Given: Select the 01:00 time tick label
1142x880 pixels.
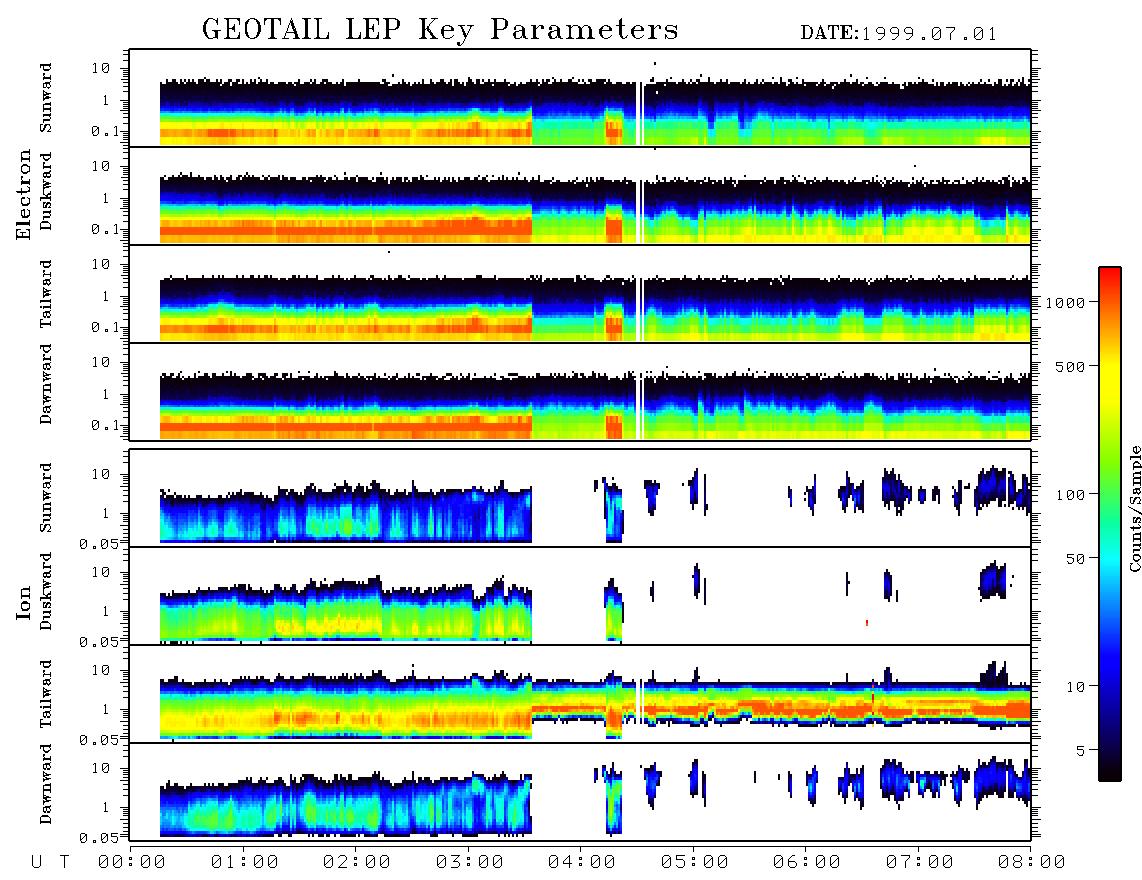Looking at the screenshot, I should coord(245,862).
